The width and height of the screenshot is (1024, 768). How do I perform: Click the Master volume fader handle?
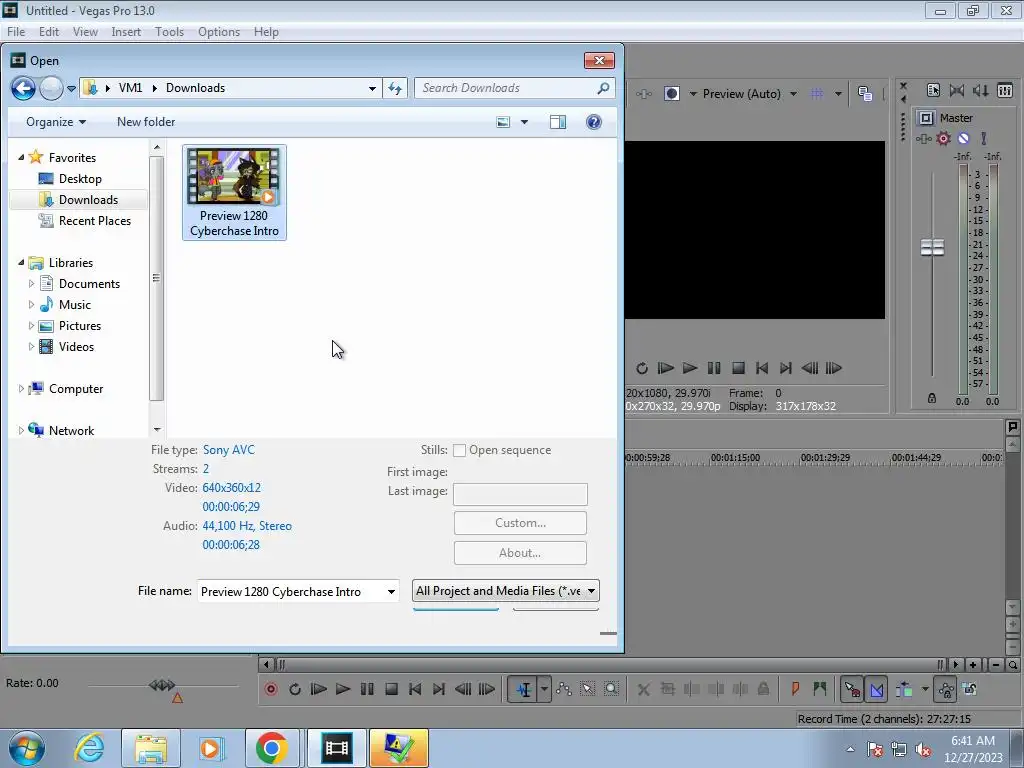pyautogui.click(x=933, y=247)
